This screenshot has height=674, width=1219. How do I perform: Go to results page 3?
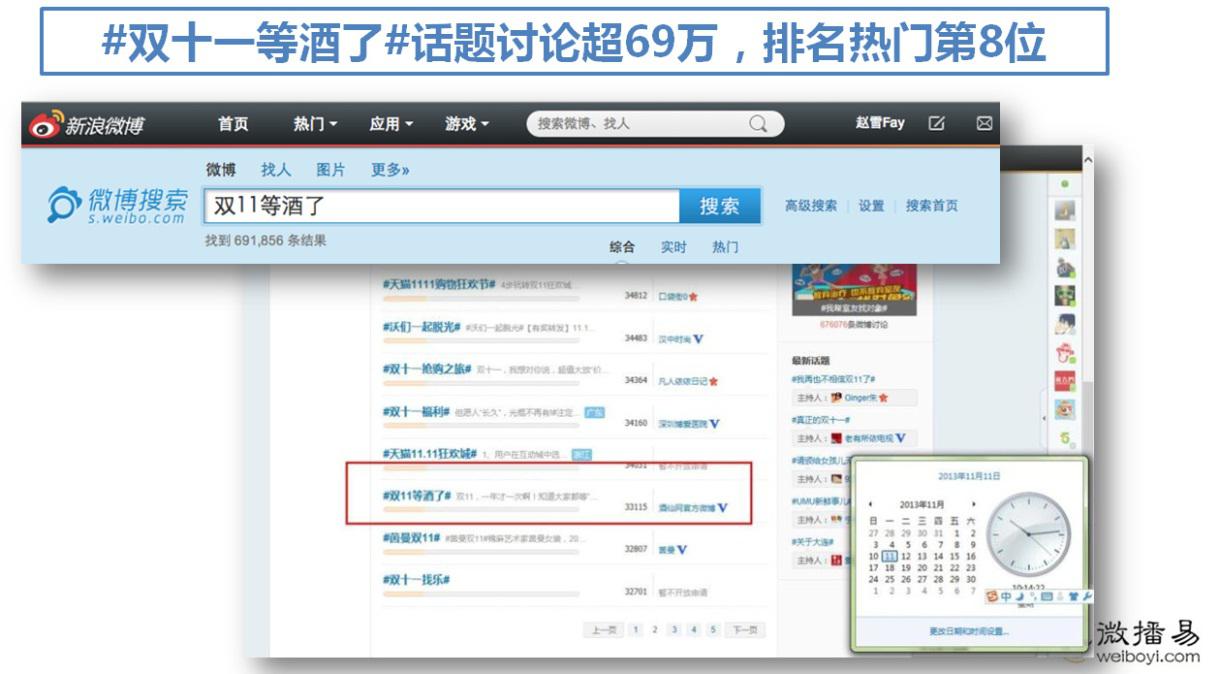tap(674, 630)
